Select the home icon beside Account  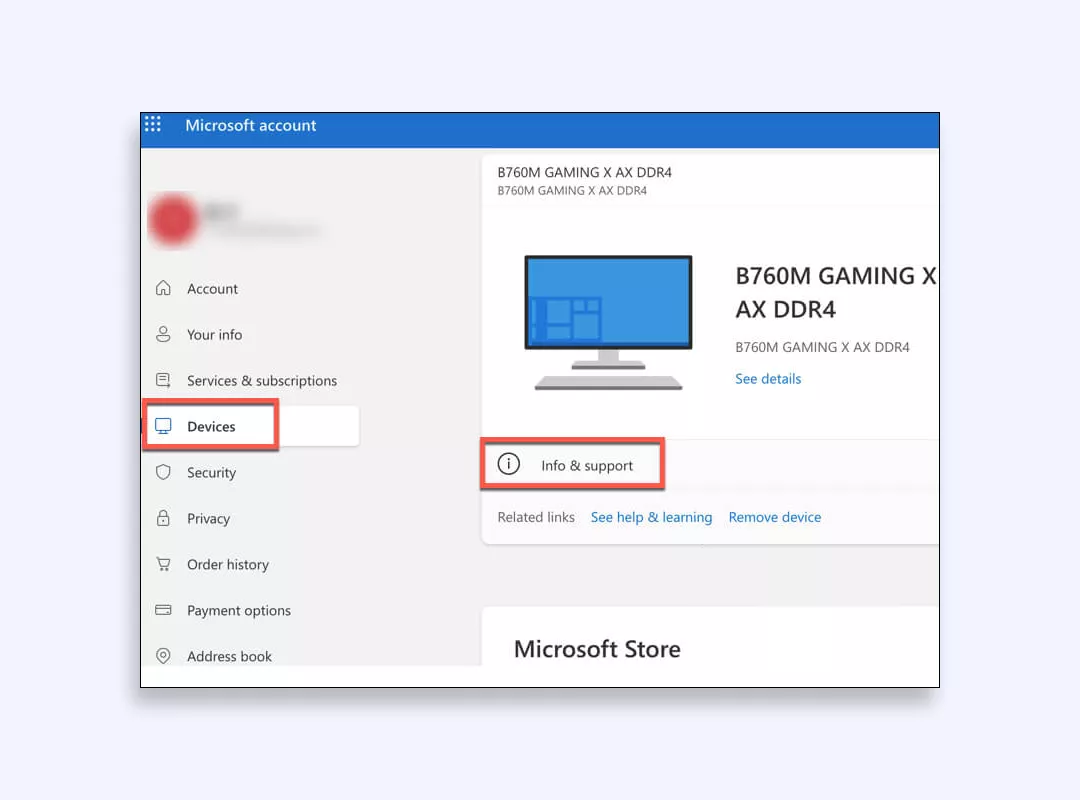coord(164,288)
